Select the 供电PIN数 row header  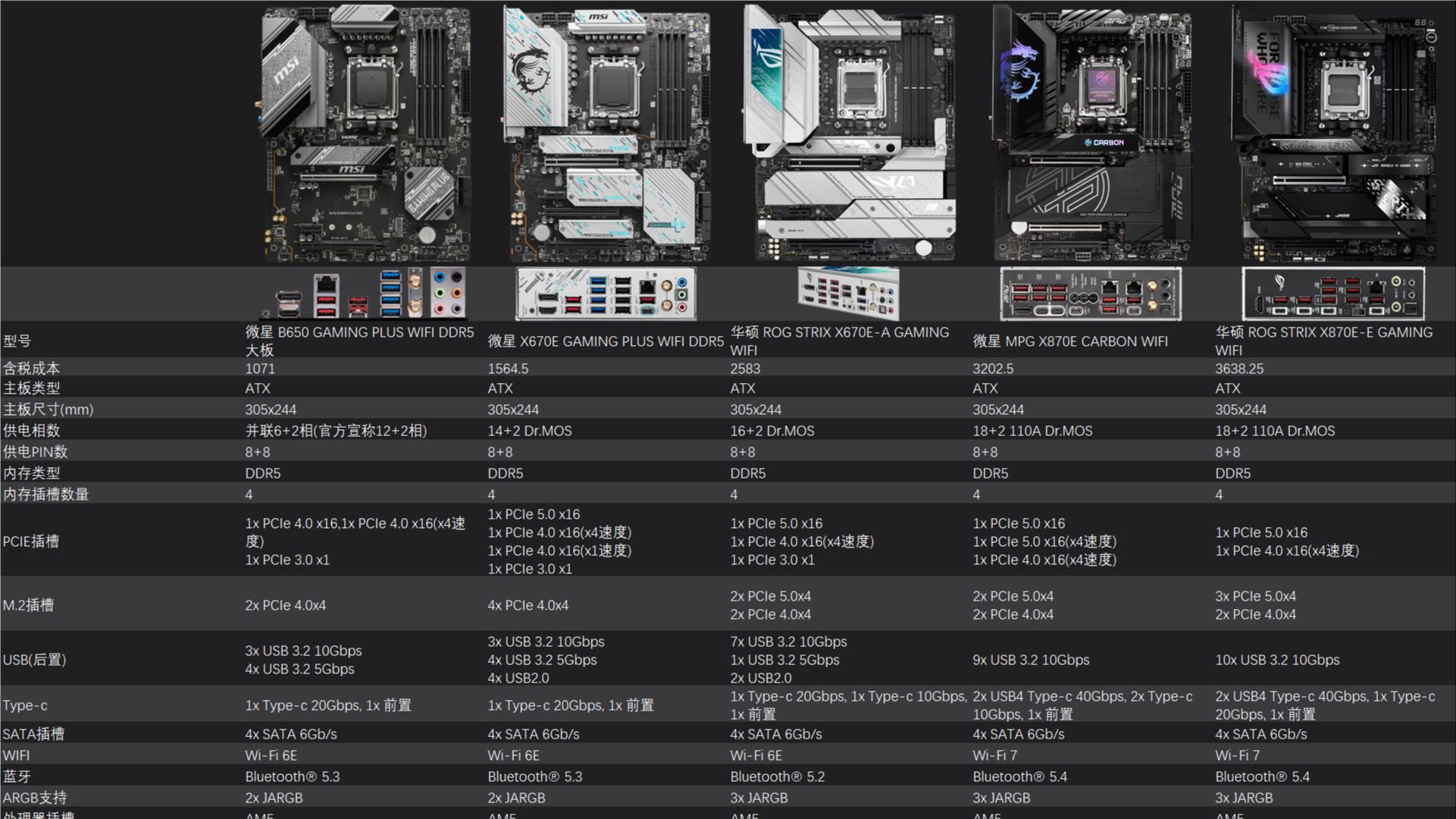pos(35,452)
